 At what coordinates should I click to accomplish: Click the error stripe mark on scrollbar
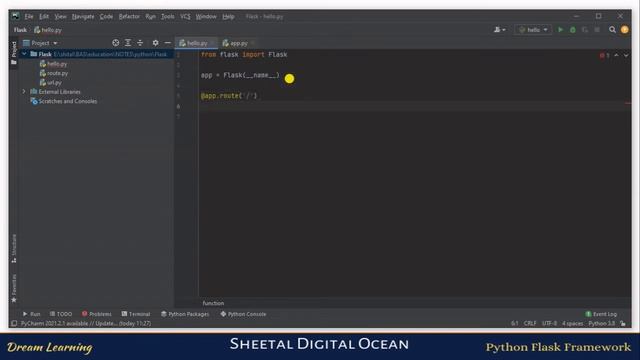point(628,103)
